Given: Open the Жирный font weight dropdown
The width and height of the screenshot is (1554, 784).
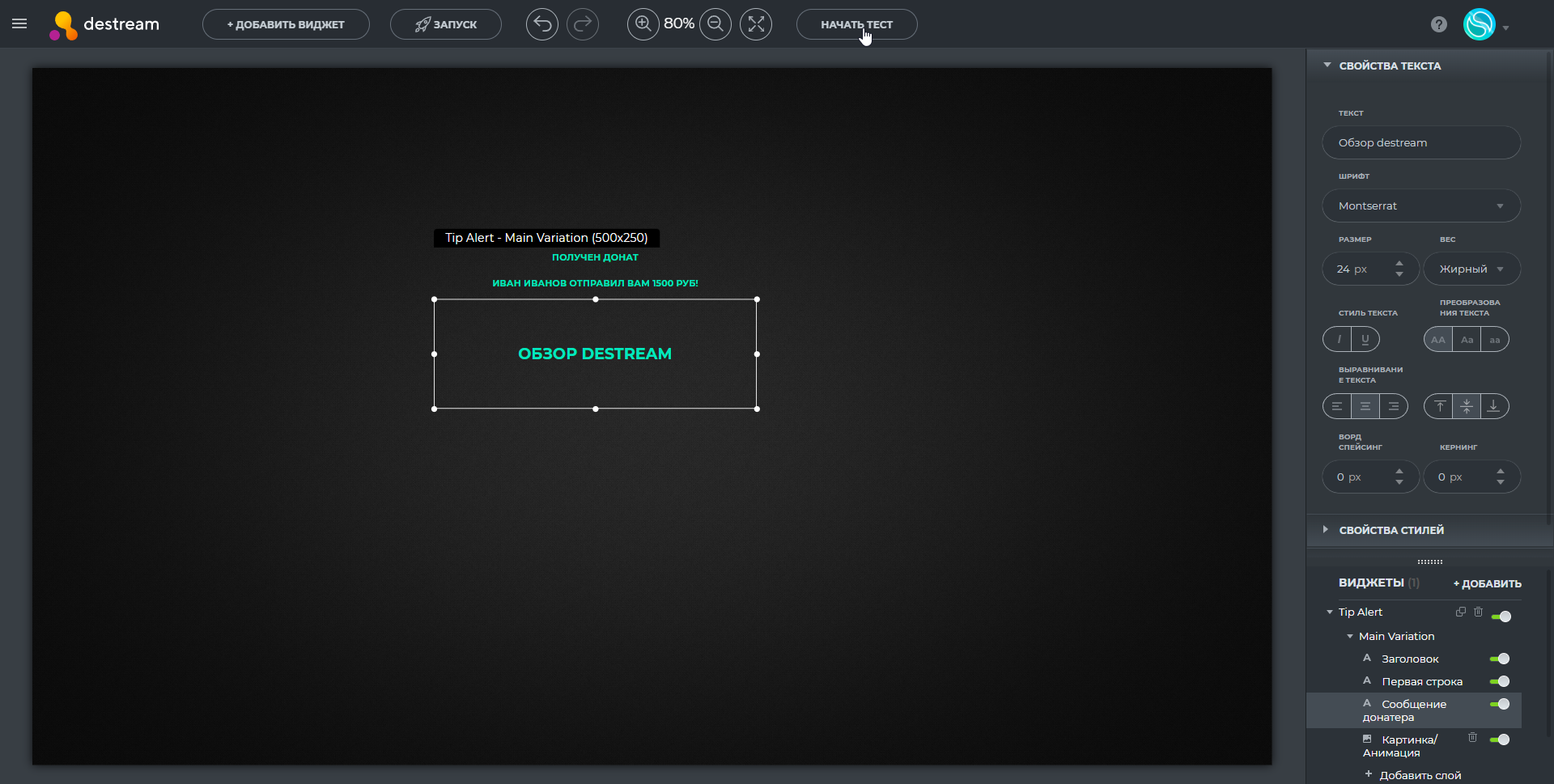Looking at the screenshot, I should pyautogui.click(x=1472, y=269).
